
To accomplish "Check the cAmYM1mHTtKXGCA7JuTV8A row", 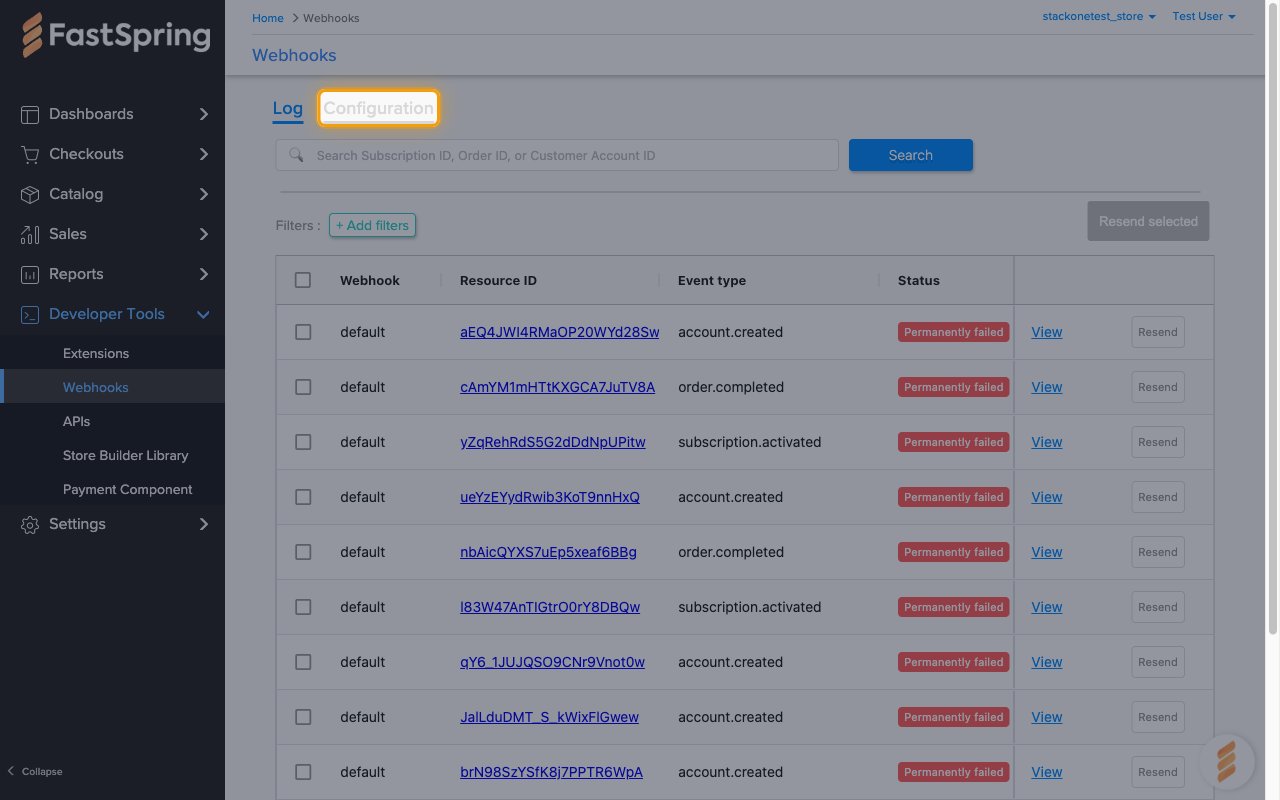I will point(303,387).
